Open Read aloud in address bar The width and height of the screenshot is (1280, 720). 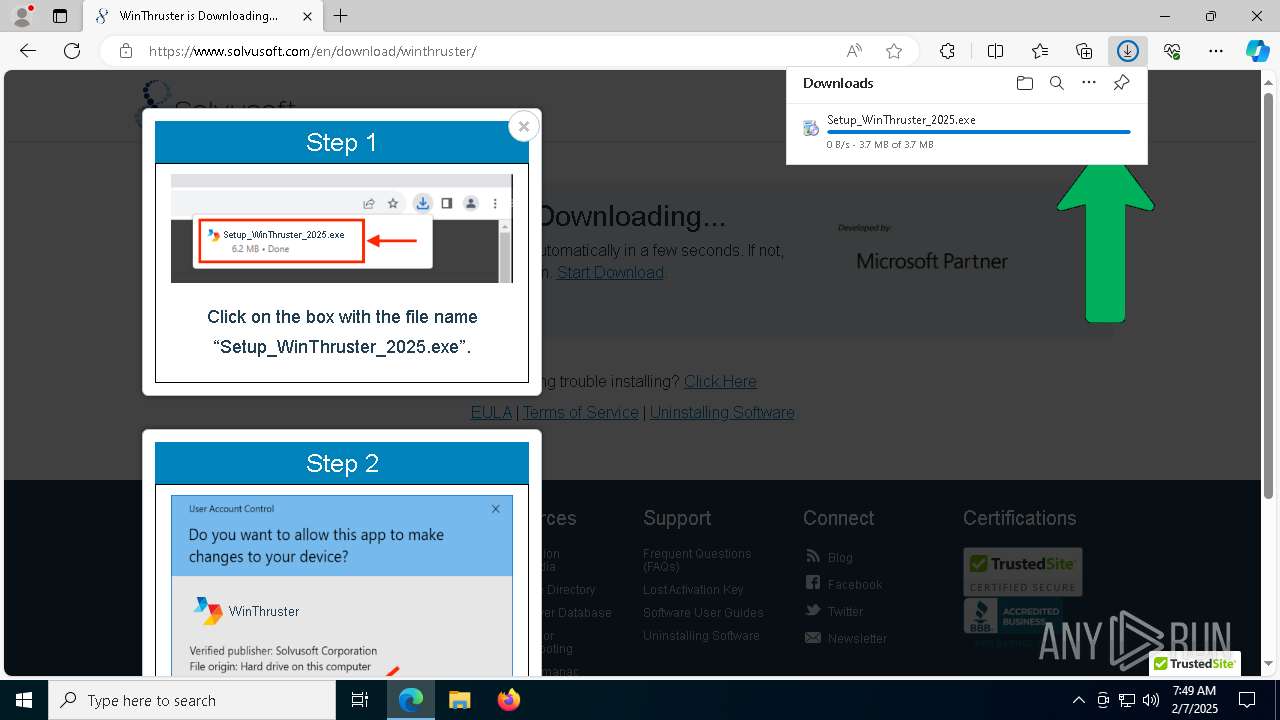tap(854, 51)
